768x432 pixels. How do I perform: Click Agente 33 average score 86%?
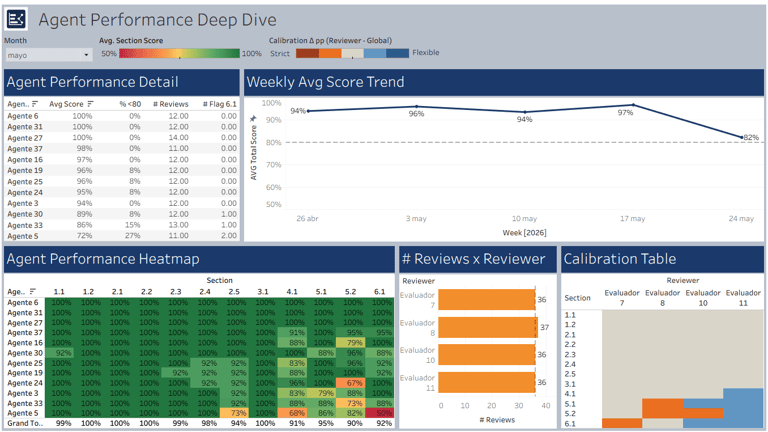pyautogui.click(x=84, y=225)
